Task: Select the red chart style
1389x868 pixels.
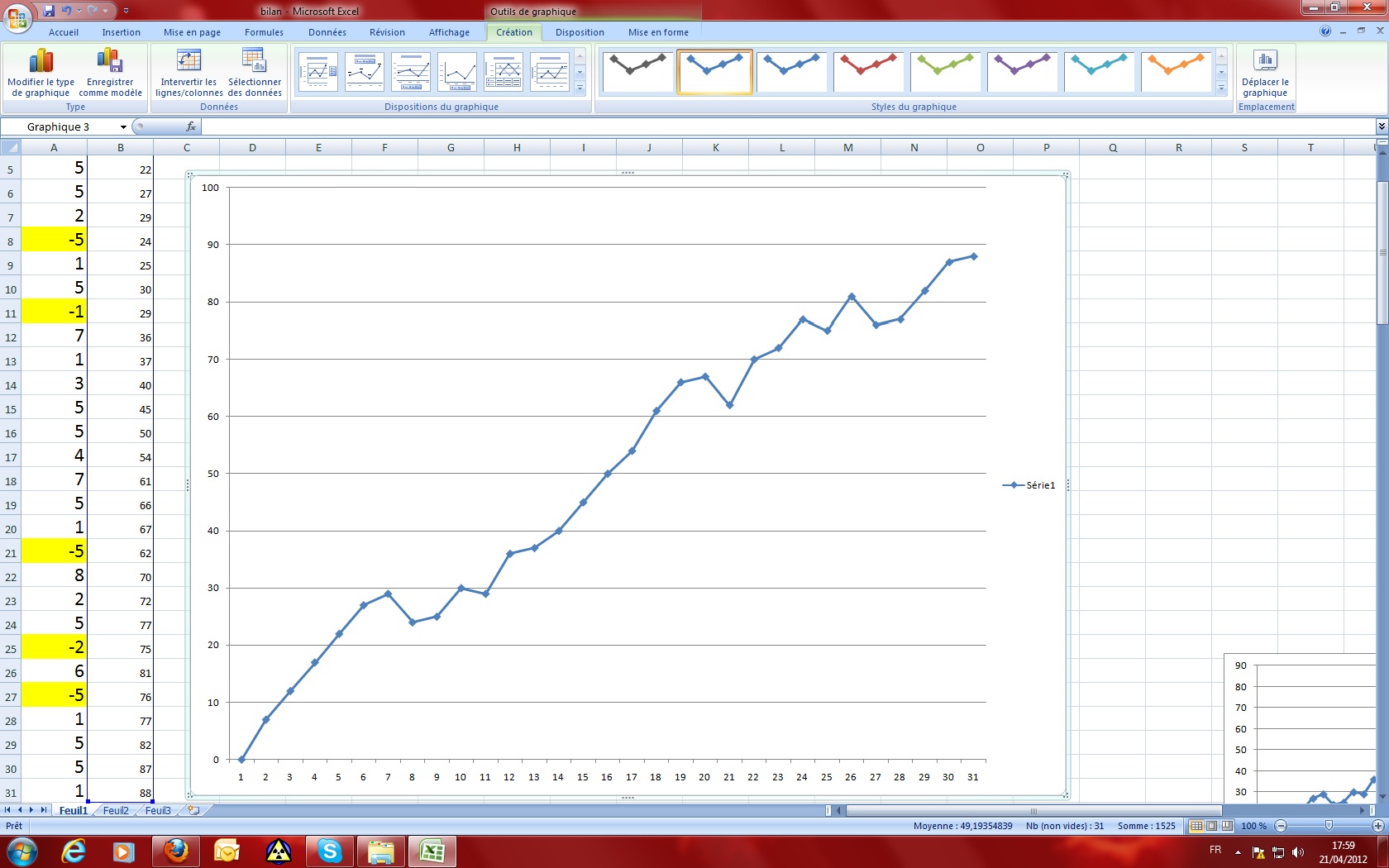Action: pos(868,72)
